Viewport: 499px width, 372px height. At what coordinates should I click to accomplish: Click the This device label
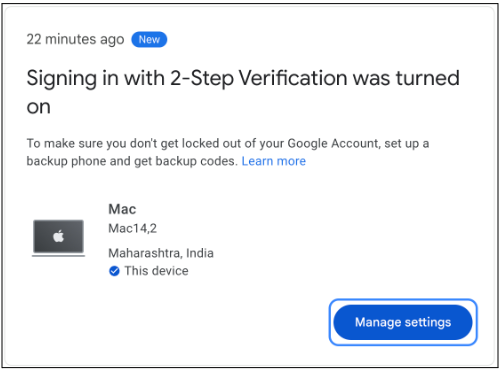click(x=156, y=271)
